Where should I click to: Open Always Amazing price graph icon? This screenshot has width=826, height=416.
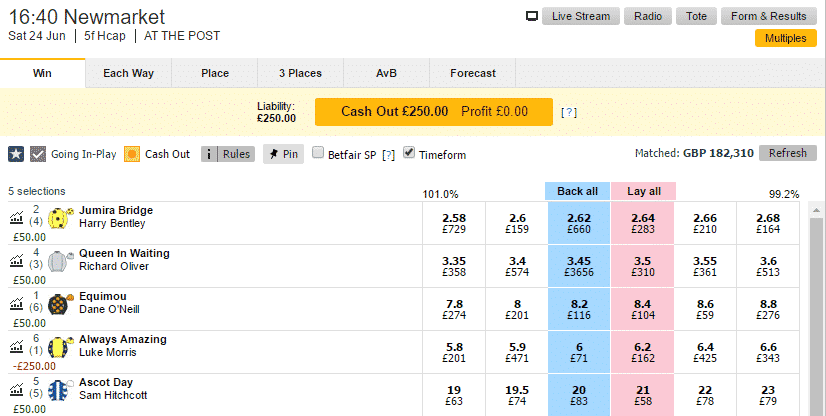pyautogui.click(x=17, y=347)
